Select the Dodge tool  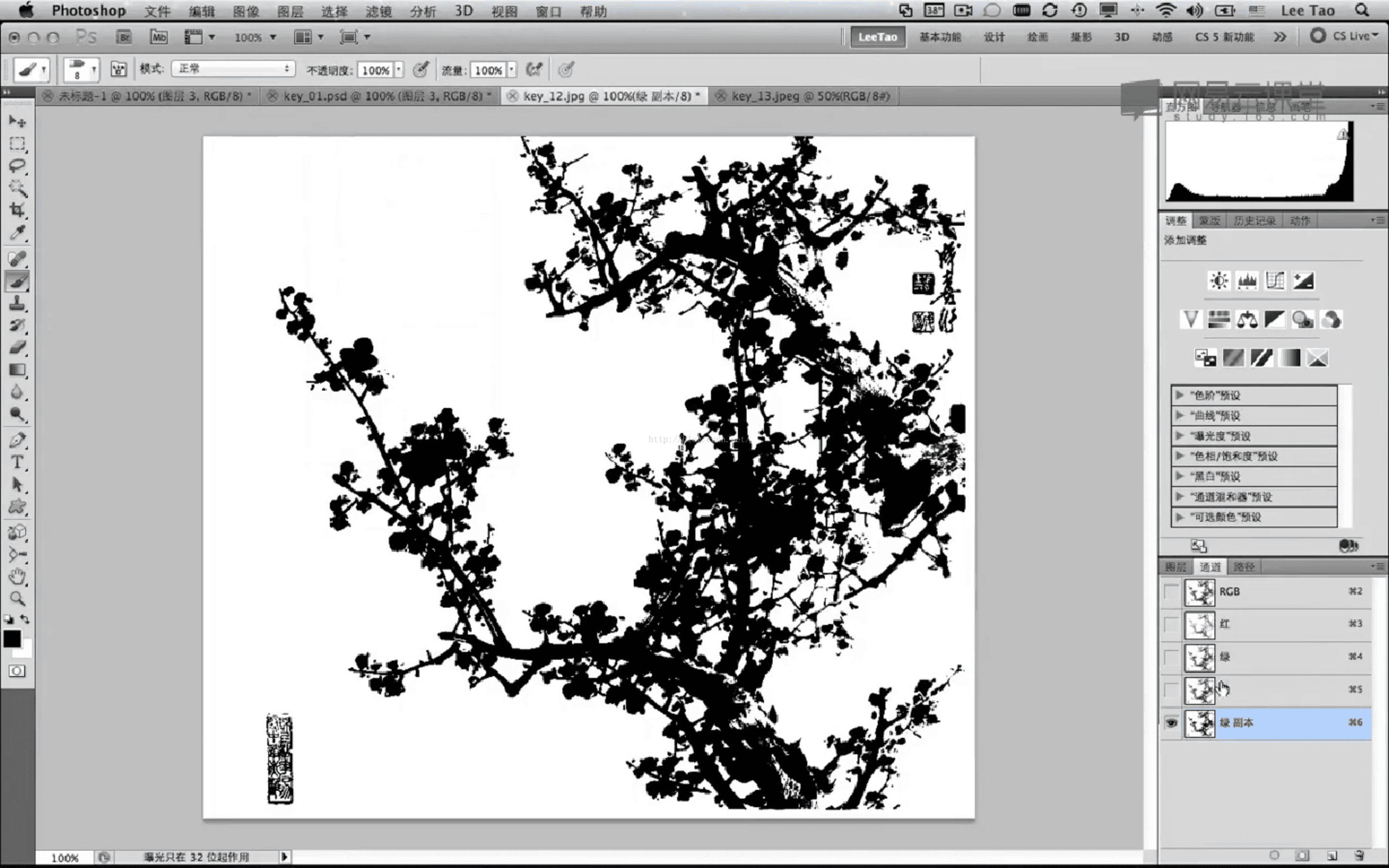(17, 414)
